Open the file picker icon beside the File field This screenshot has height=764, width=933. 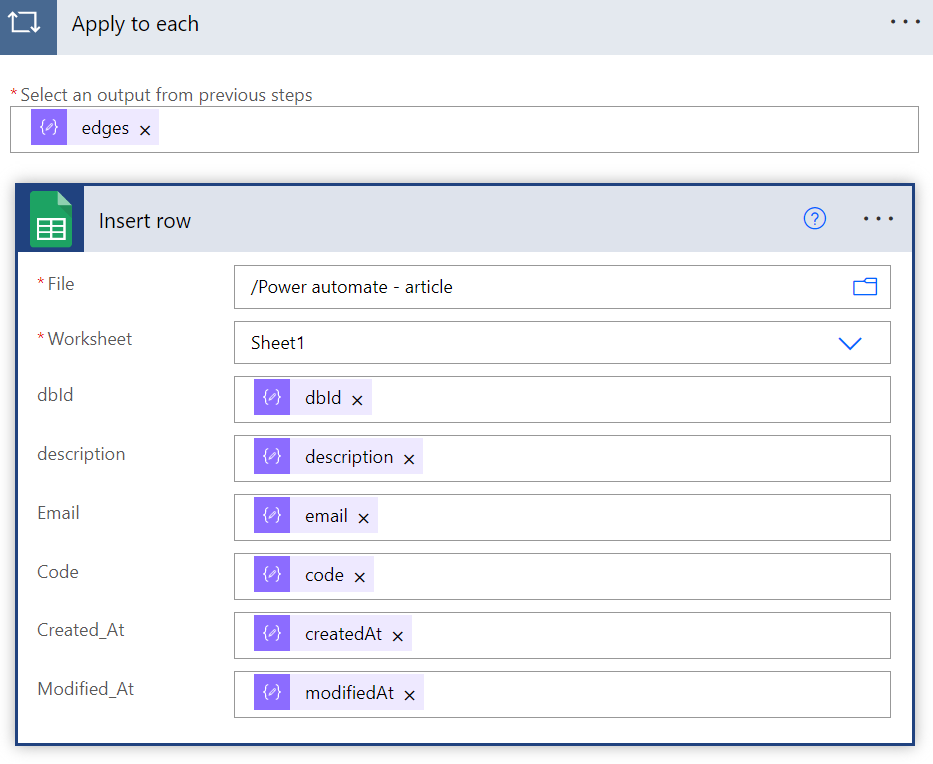click(864, 286)
